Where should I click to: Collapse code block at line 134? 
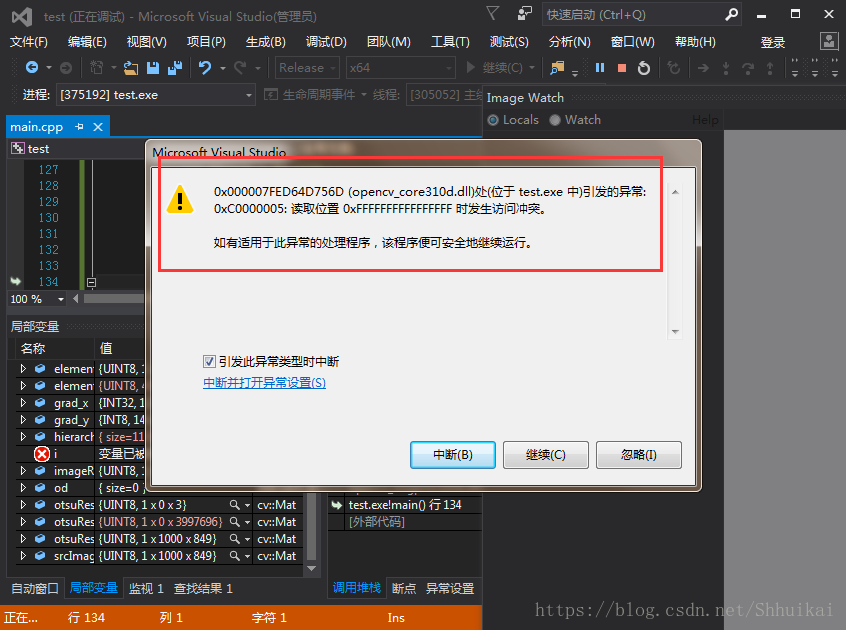[91, 282]
